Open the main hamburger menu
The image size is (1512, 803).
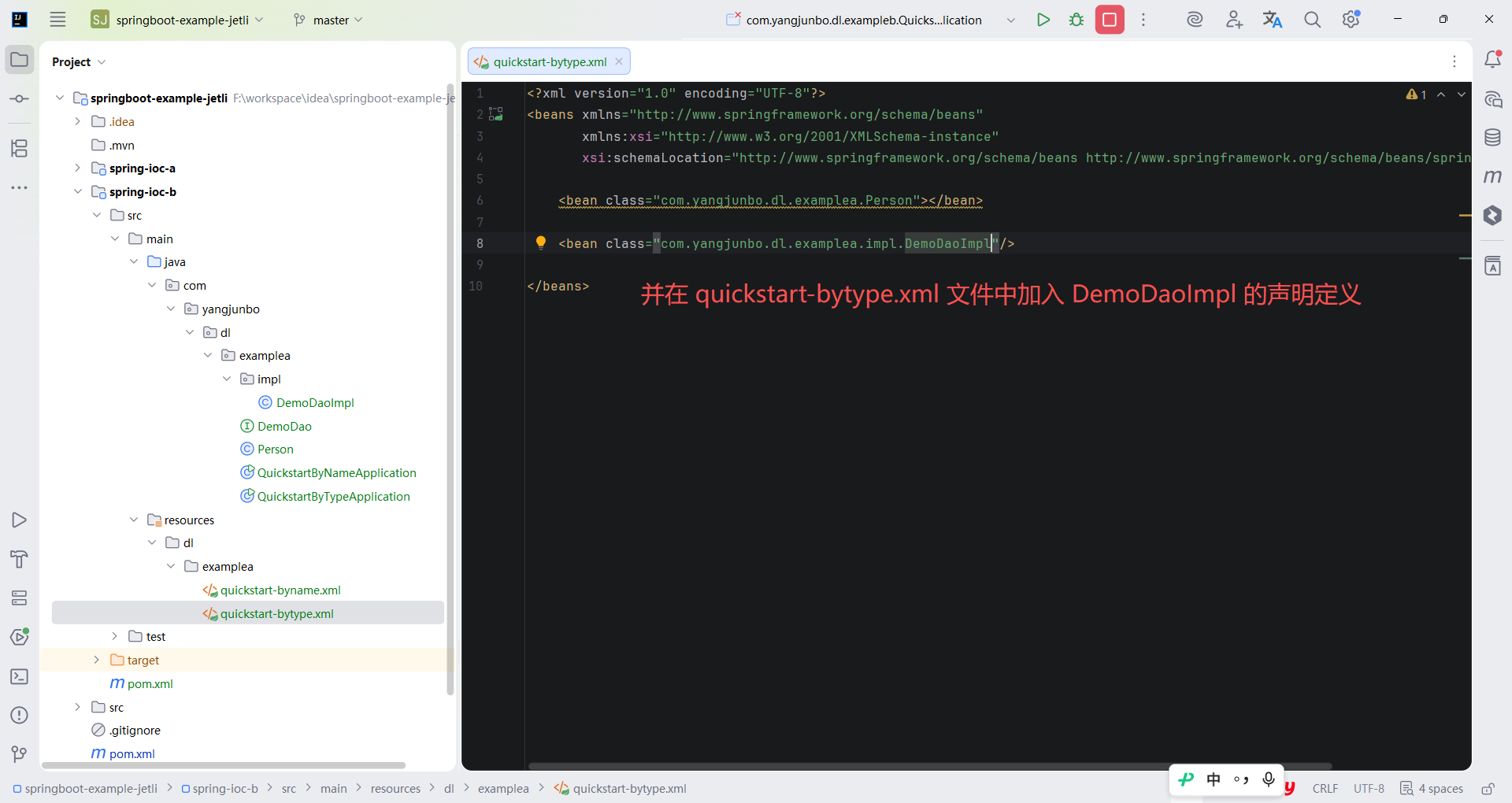(57, 20)
